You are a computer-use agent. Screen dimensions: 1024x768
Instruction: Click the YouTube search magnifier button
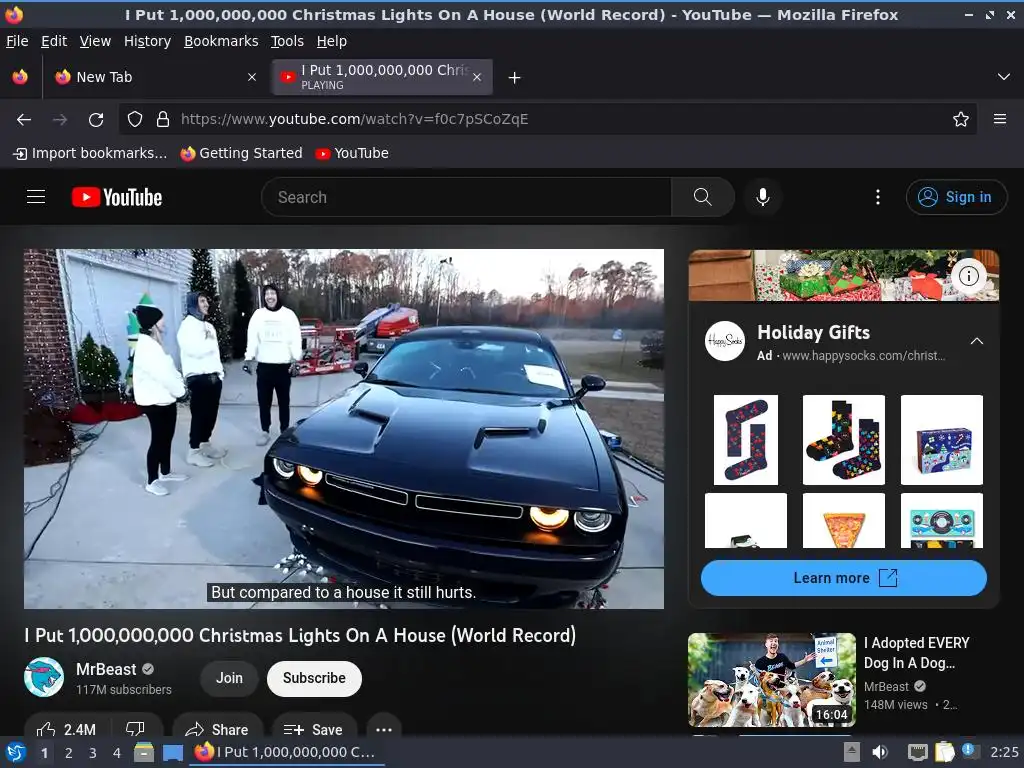[x=703, y=197]
